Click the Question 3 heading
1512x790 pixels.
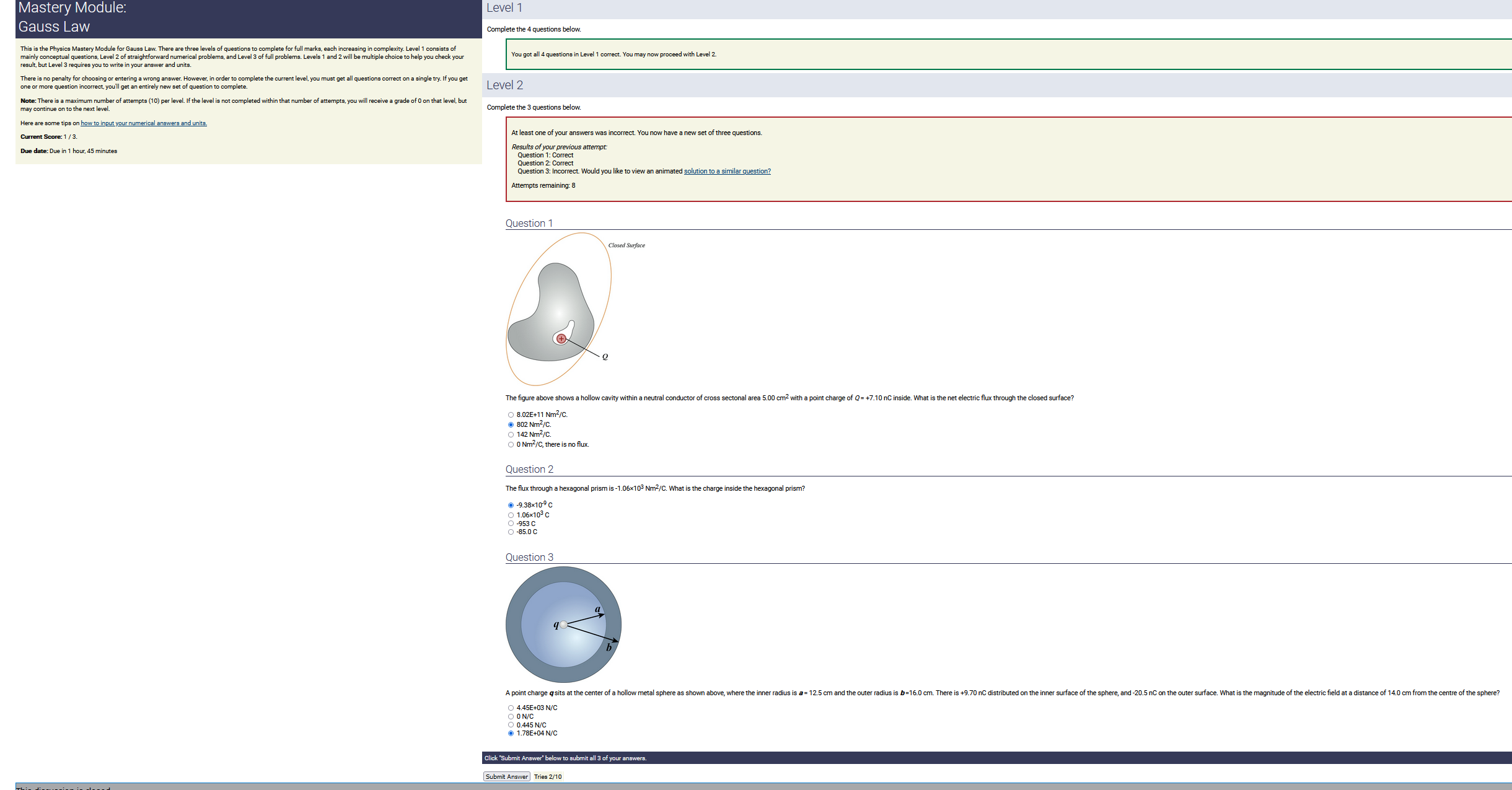click(x=529, y=558)
